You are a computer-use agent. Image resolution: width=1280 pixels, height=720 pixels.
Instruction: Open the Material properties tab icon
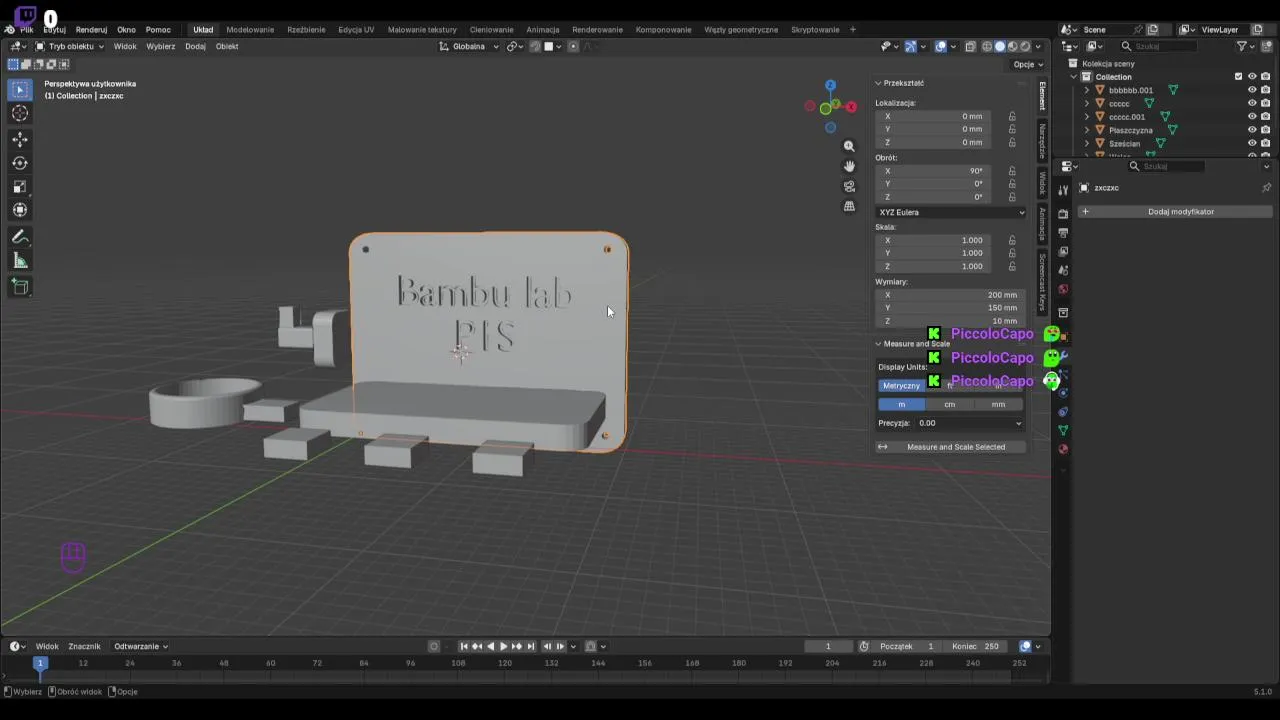[x=1063, y=449]
